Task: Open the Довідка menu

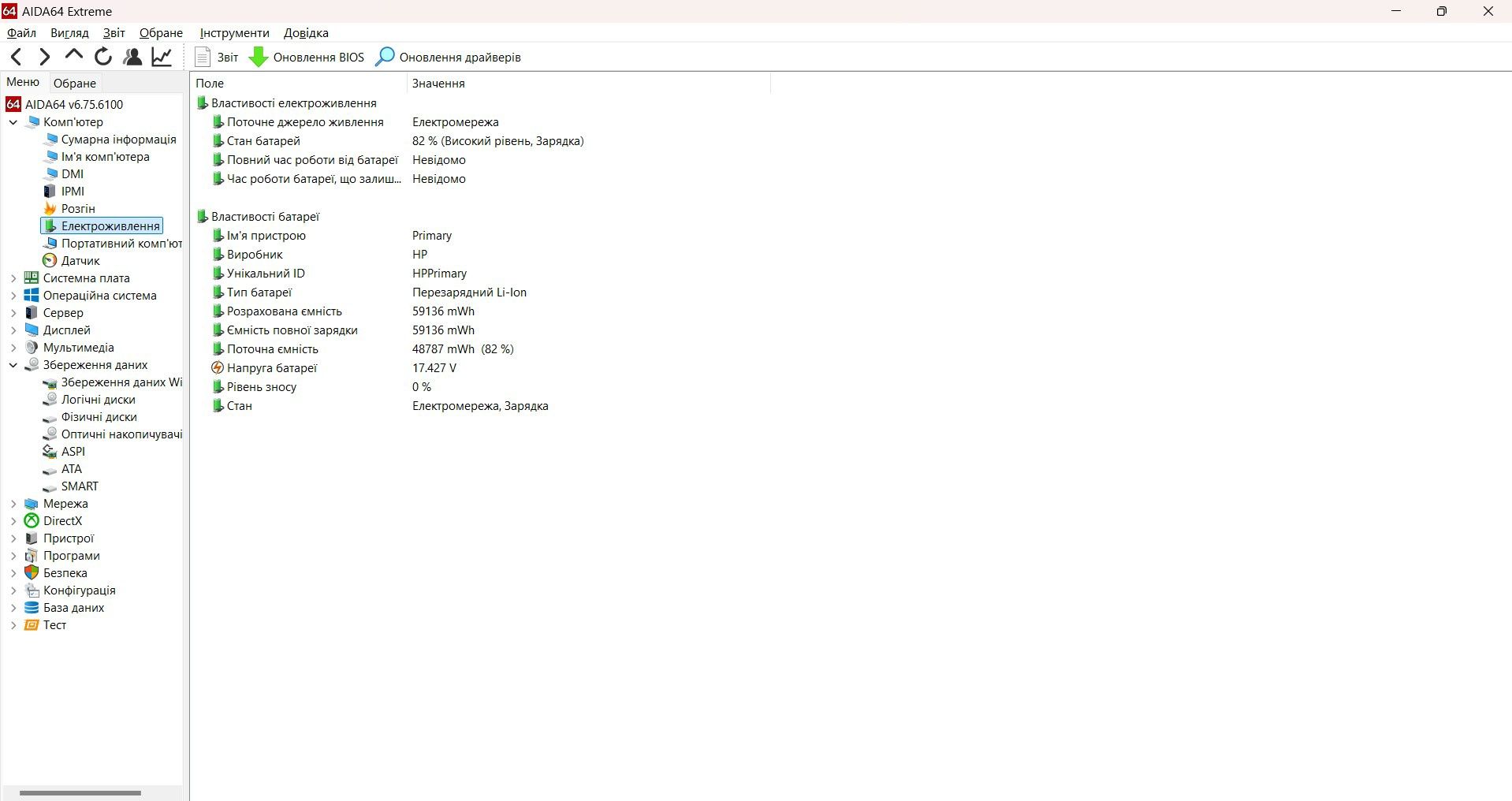Action: pos(306,33)
